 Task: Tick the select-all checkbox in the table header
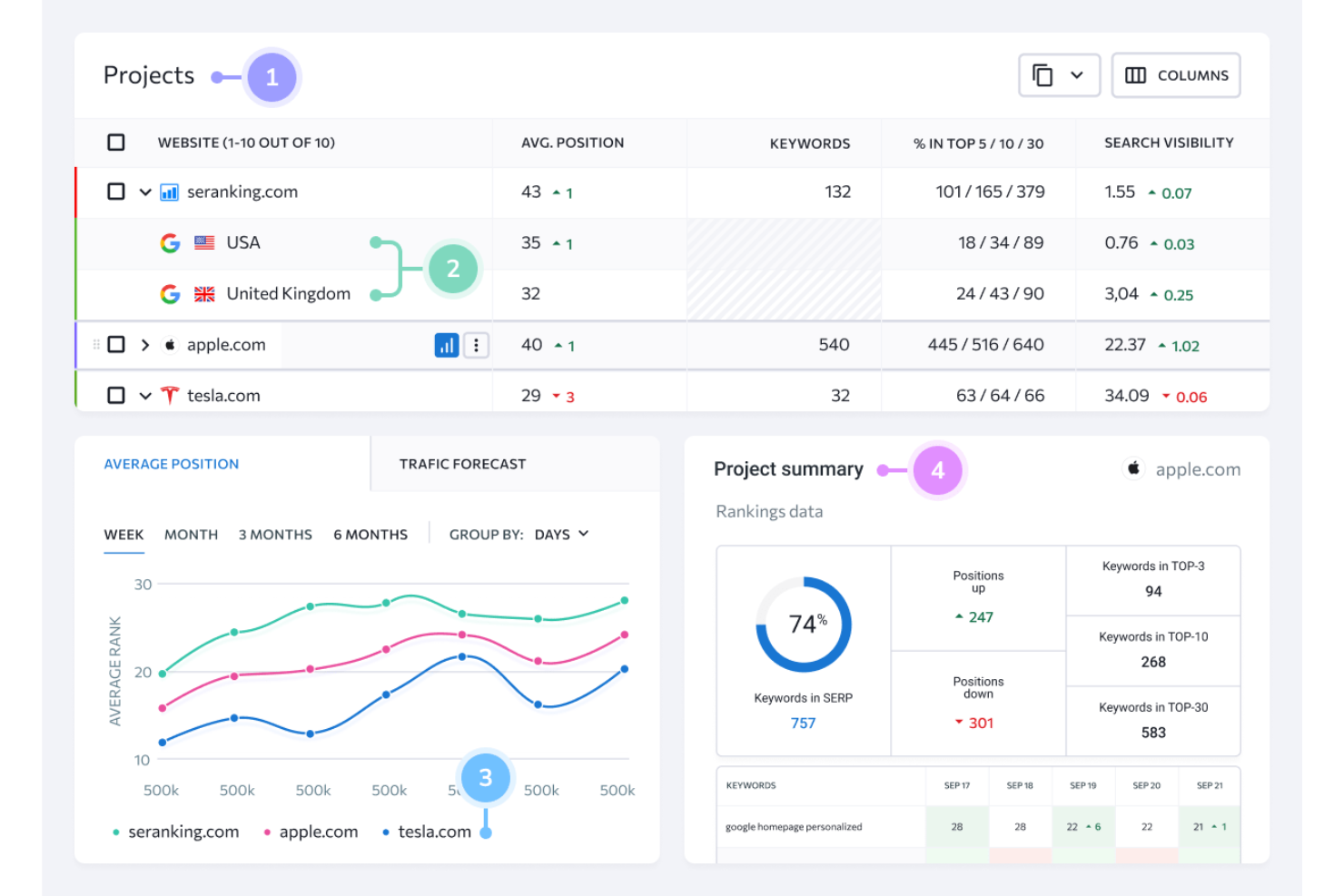116,143
